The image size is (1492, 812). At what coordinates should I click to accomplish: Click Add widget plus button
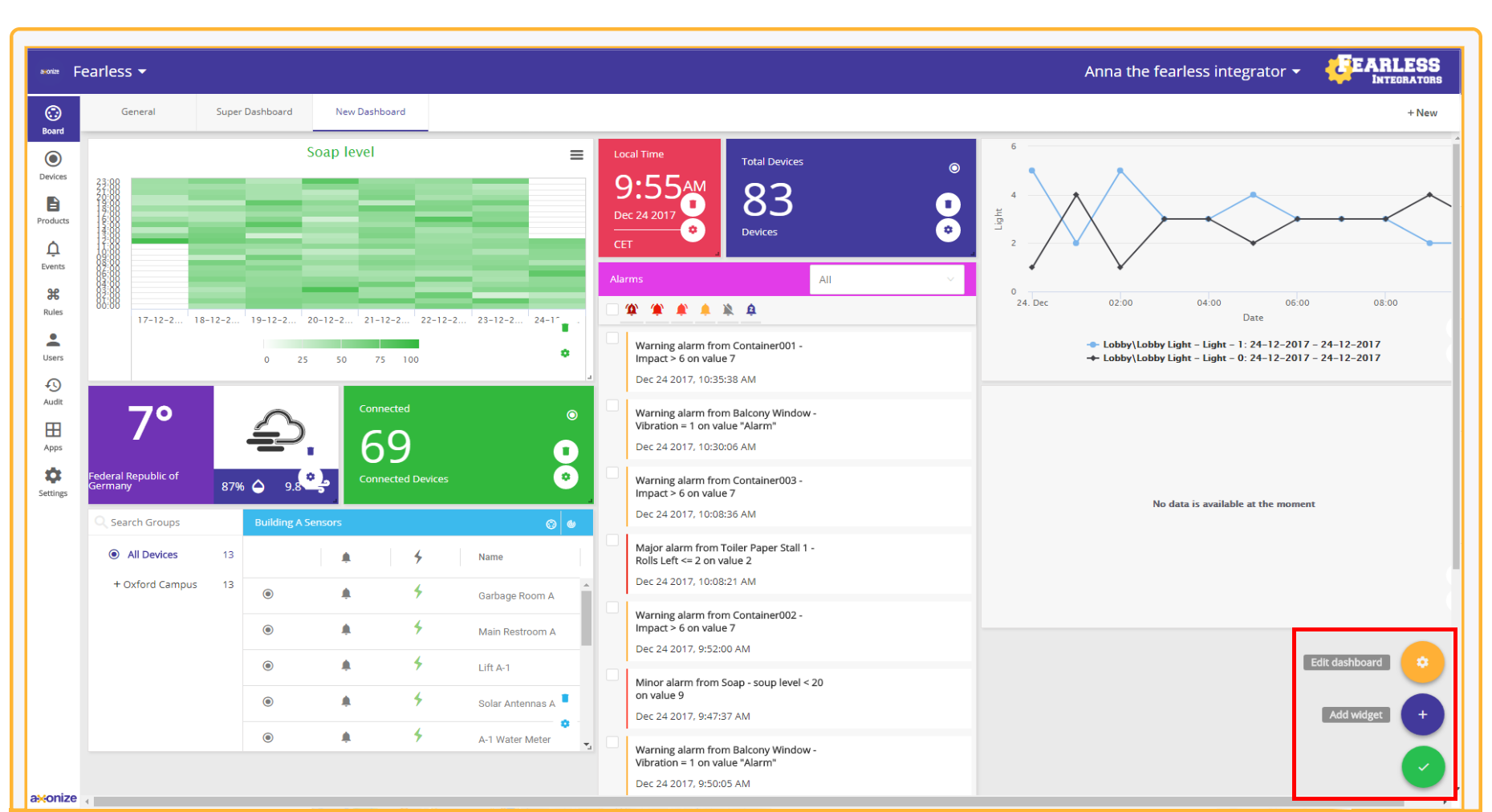point(1422,715)
